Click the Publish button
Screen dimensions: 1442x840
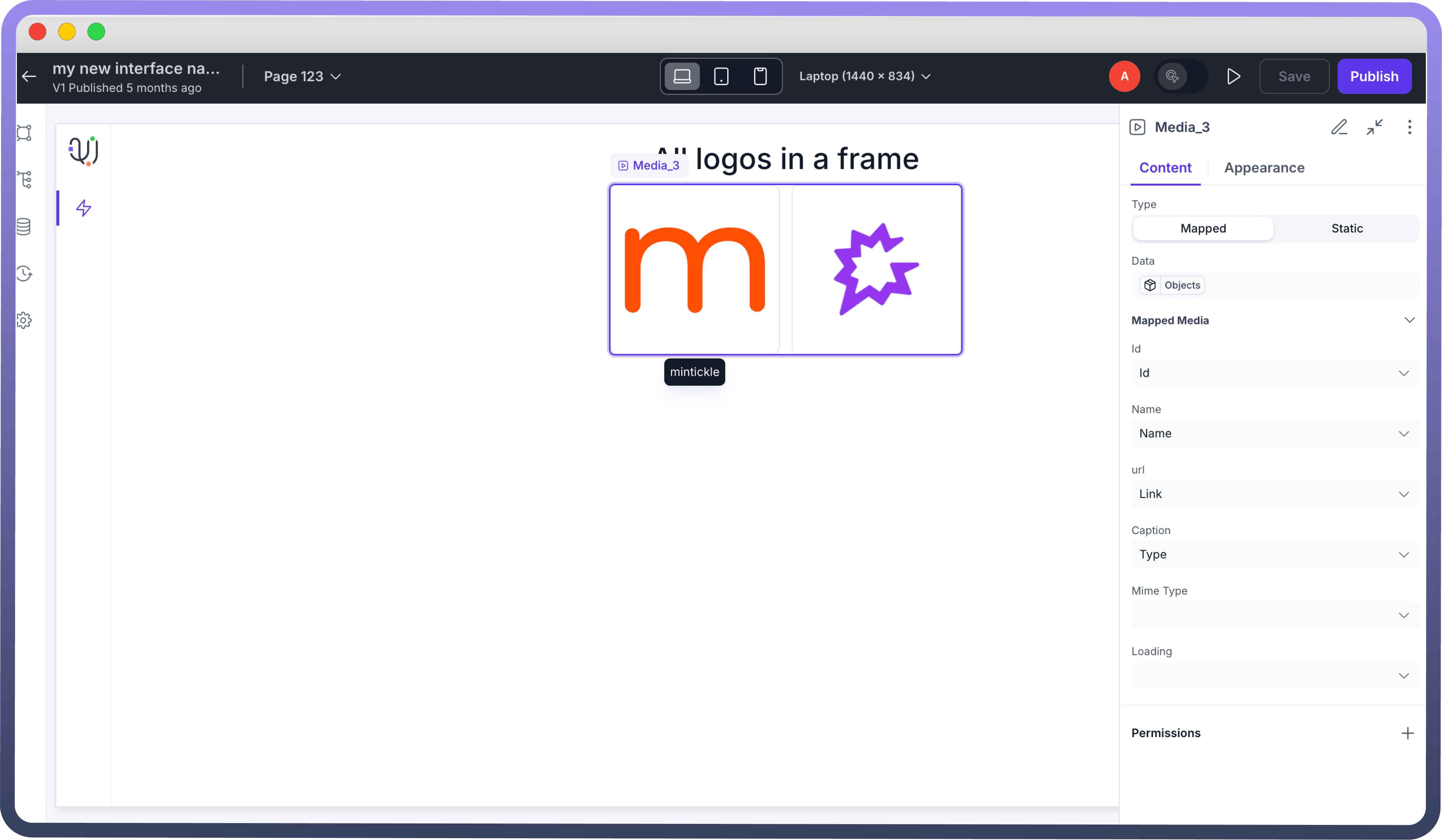click(1374, 77)
